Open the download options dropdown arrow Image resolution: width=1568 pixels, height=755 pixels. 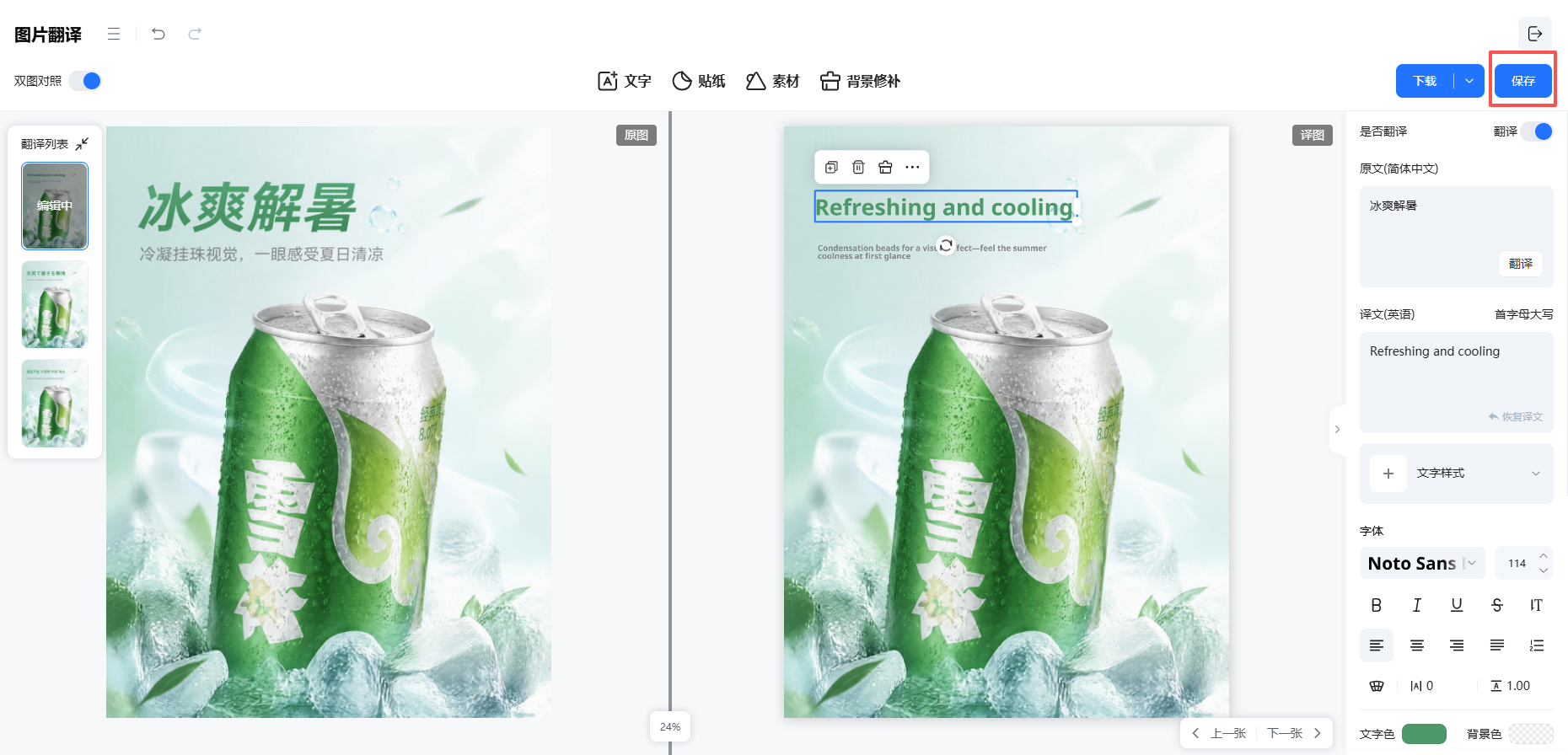pyautogui.click(x=1469, y=81)
